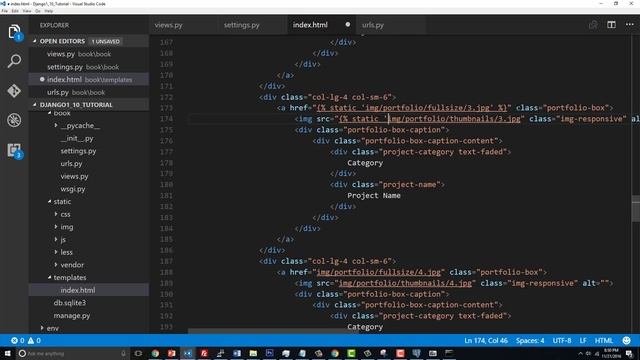The width and height of the screenshot is (640, 360).
Task: Click the split editor icon
Action: click(611, 25)
